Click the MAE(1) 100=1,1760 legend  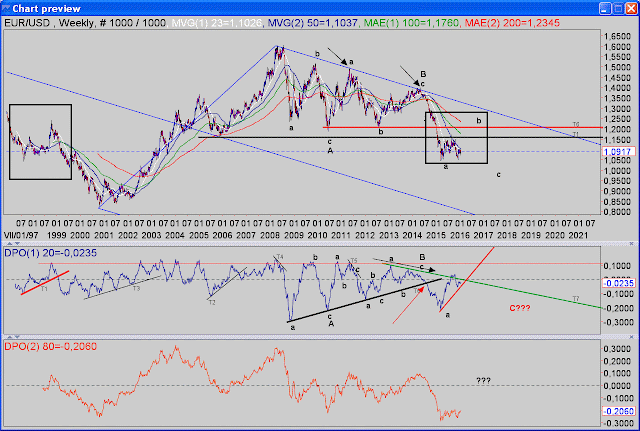pos(411,23)
